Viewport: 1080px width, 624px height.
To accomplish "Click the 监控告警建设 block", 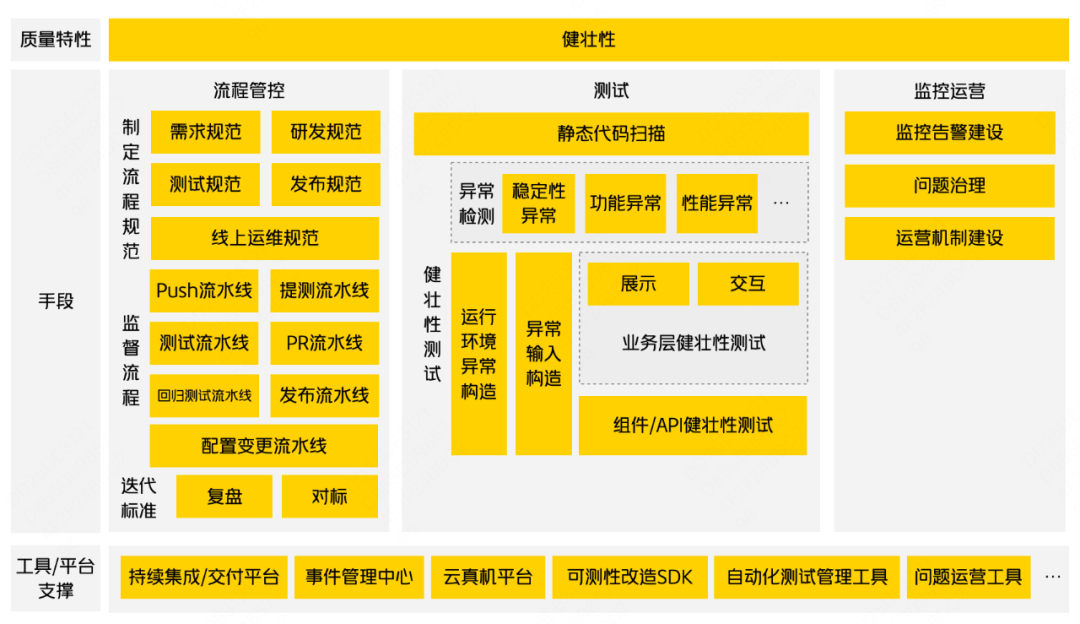I will 950,133.
